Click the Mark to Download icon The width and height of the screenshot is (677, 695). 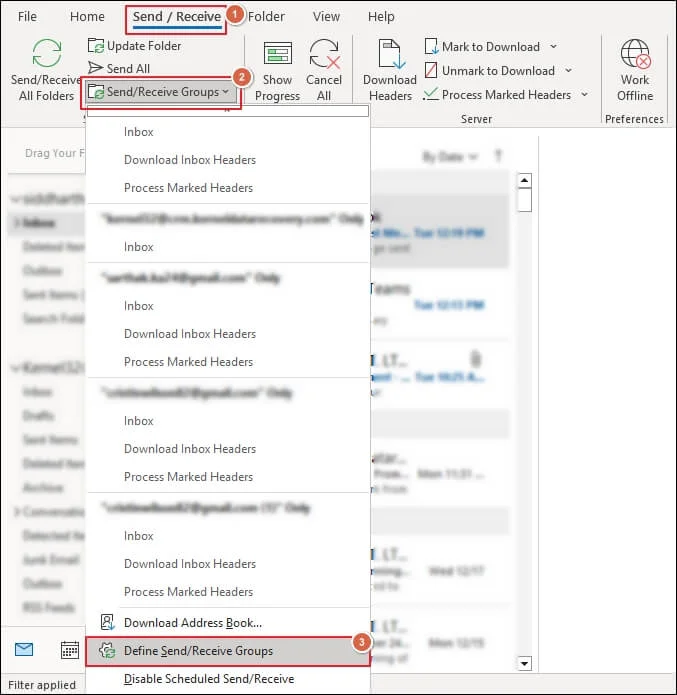(x=431, y=46)
